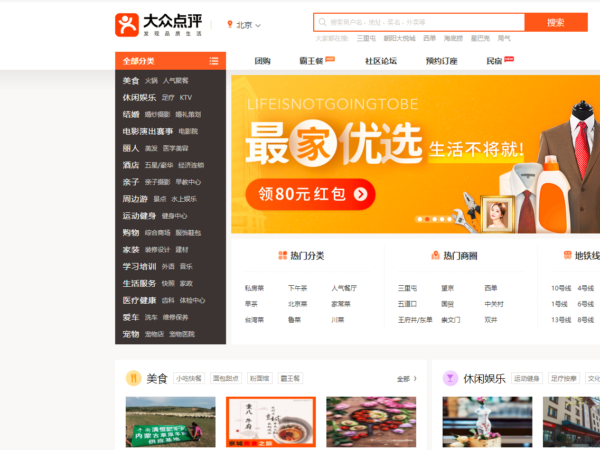This screenshot has width=600, height=450.
Task: Expand the 酒店 category in sidebar
Action: 131,165
